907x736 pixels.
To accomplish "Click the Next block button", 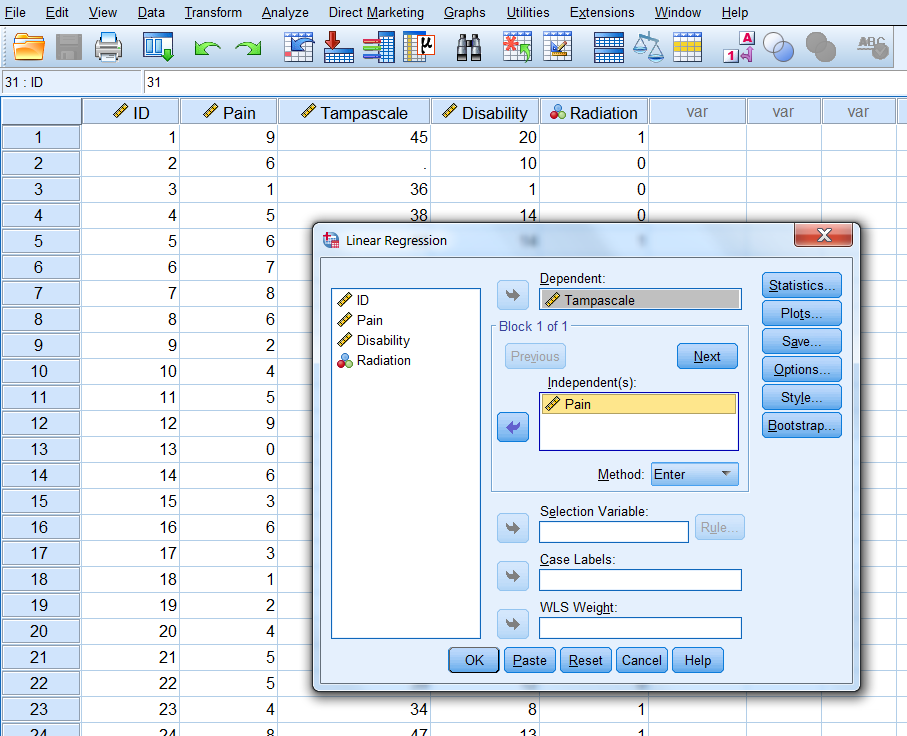I will pyautogui.click(x=707, y=357).
